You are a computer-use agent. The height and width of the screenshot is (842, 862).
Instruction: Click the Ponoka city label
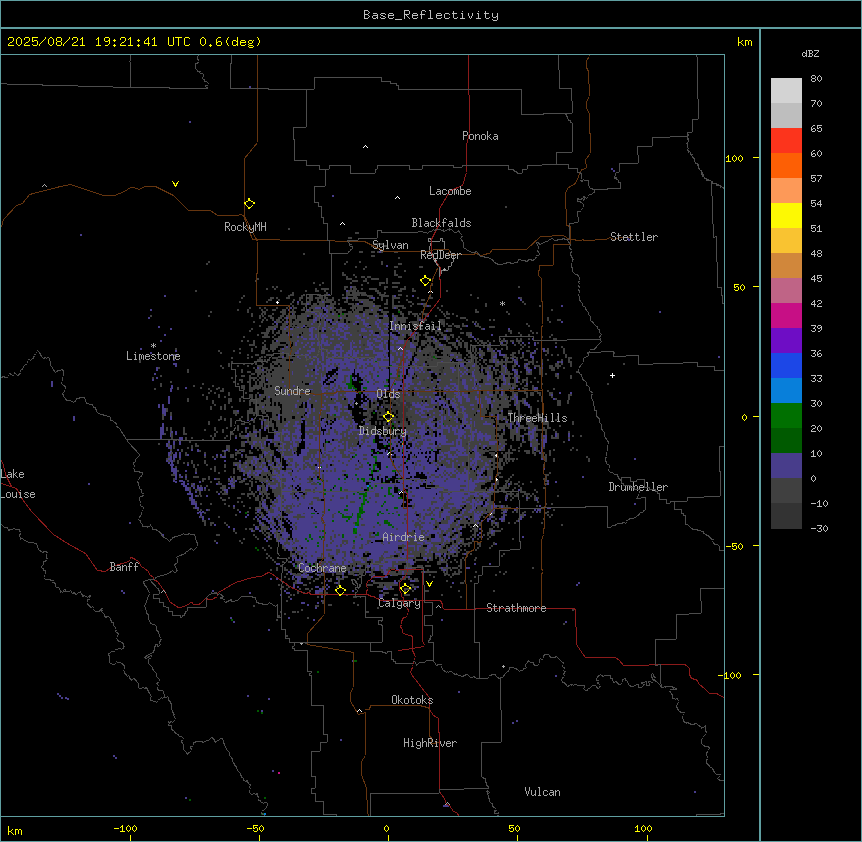(480, 136)
